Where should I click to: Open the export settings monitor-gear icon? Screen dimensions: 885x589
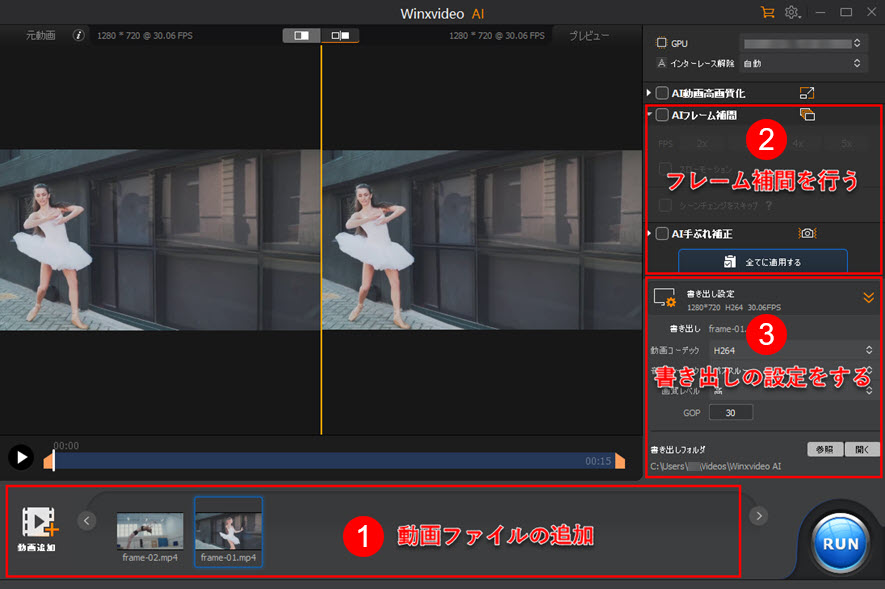click(664, 297)
